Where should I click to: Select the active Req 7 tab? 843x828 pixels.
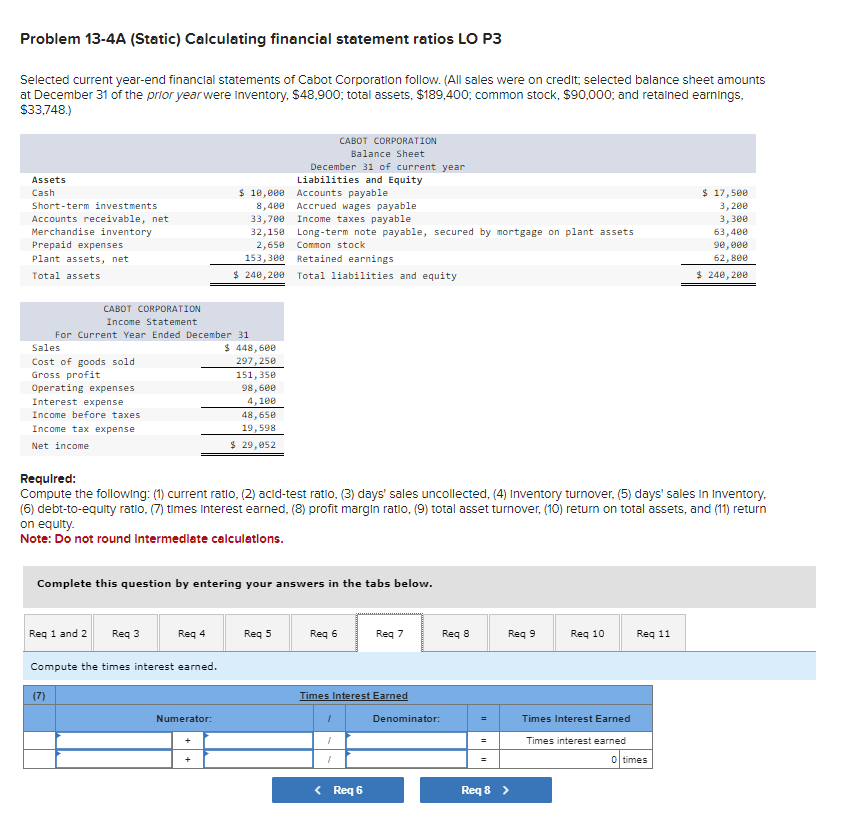388,632
